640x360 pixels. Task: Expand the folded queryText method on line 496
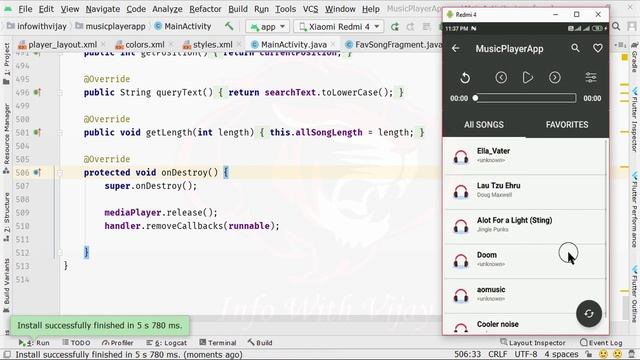click(60, 93)
